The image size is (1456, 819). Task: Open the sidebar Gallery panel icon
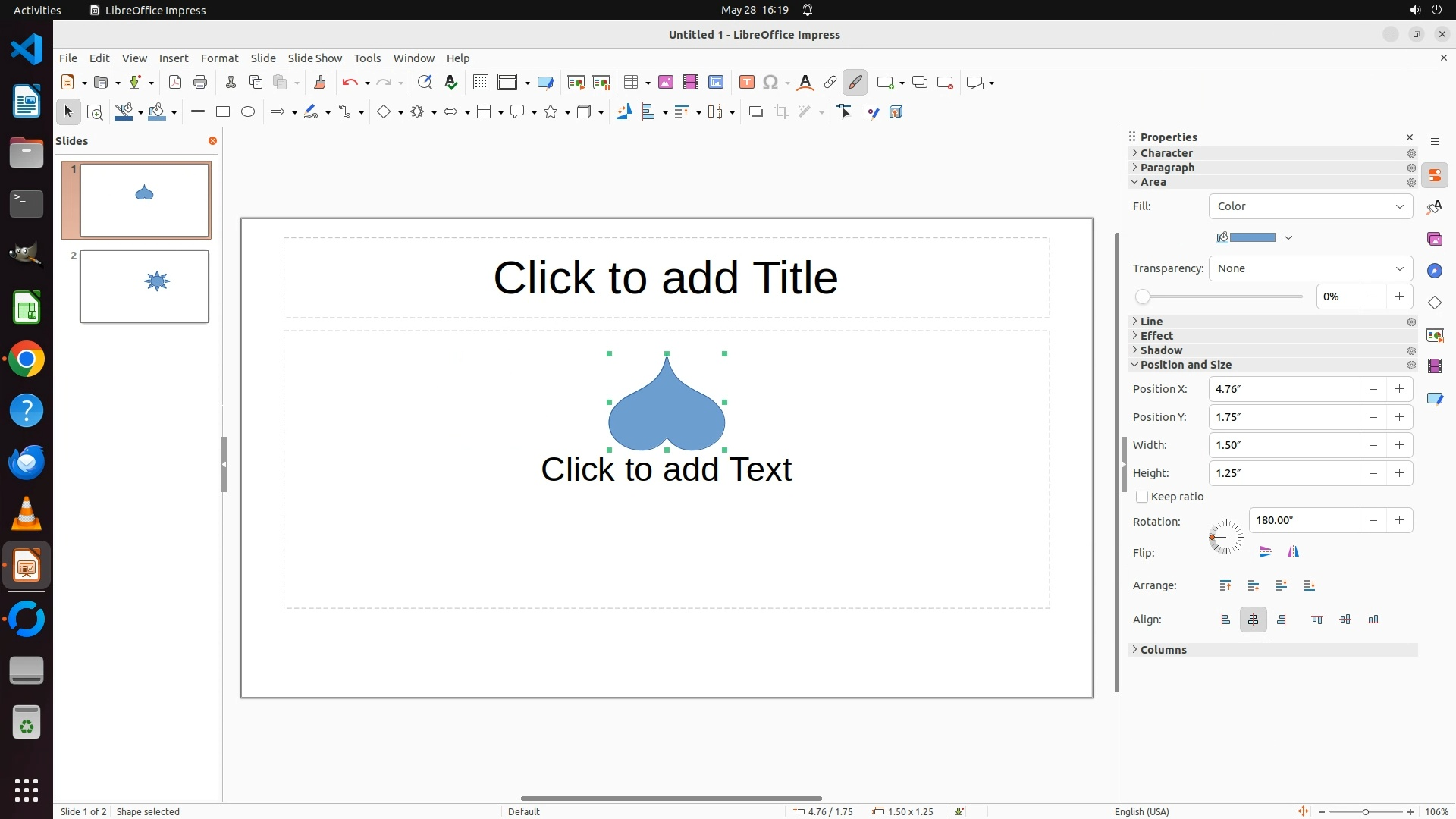1434,239
